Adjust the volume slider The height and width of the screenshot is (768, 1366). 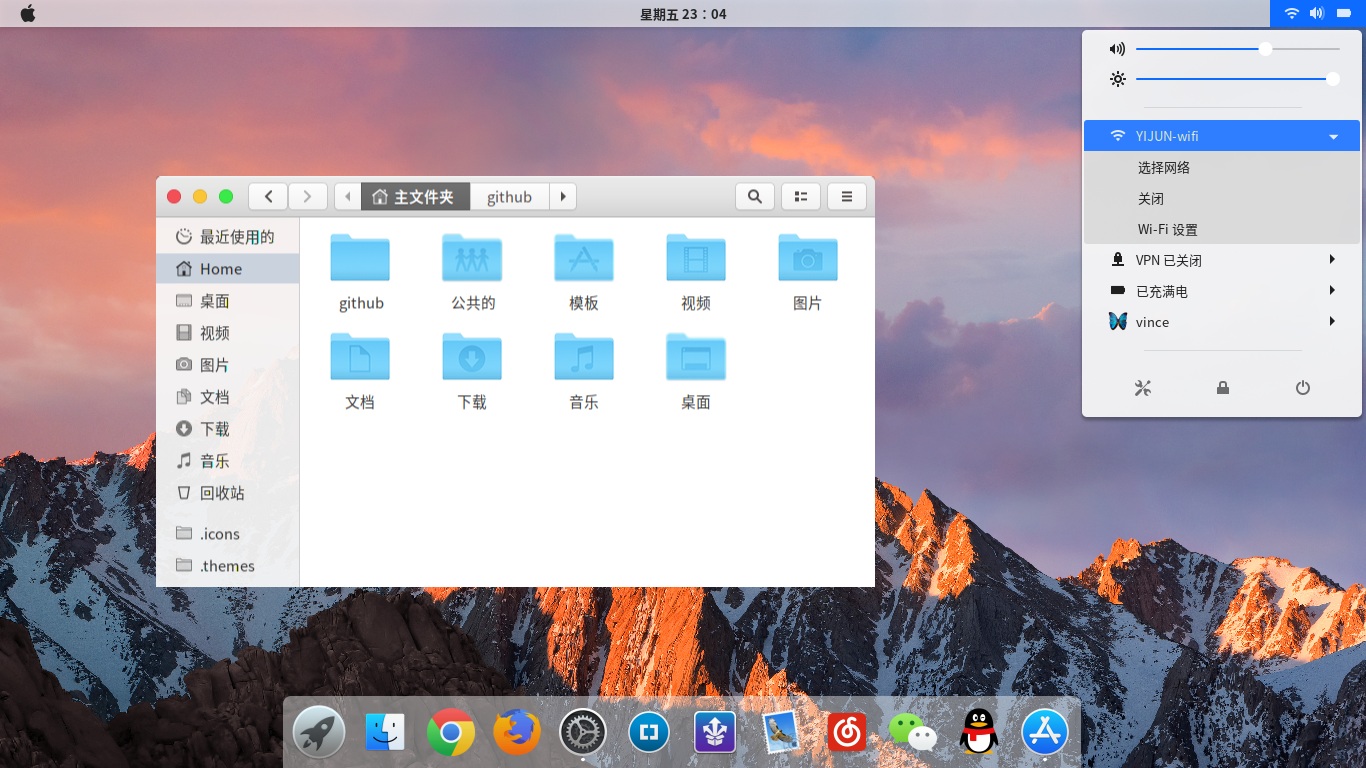[x=1238, y=48]
